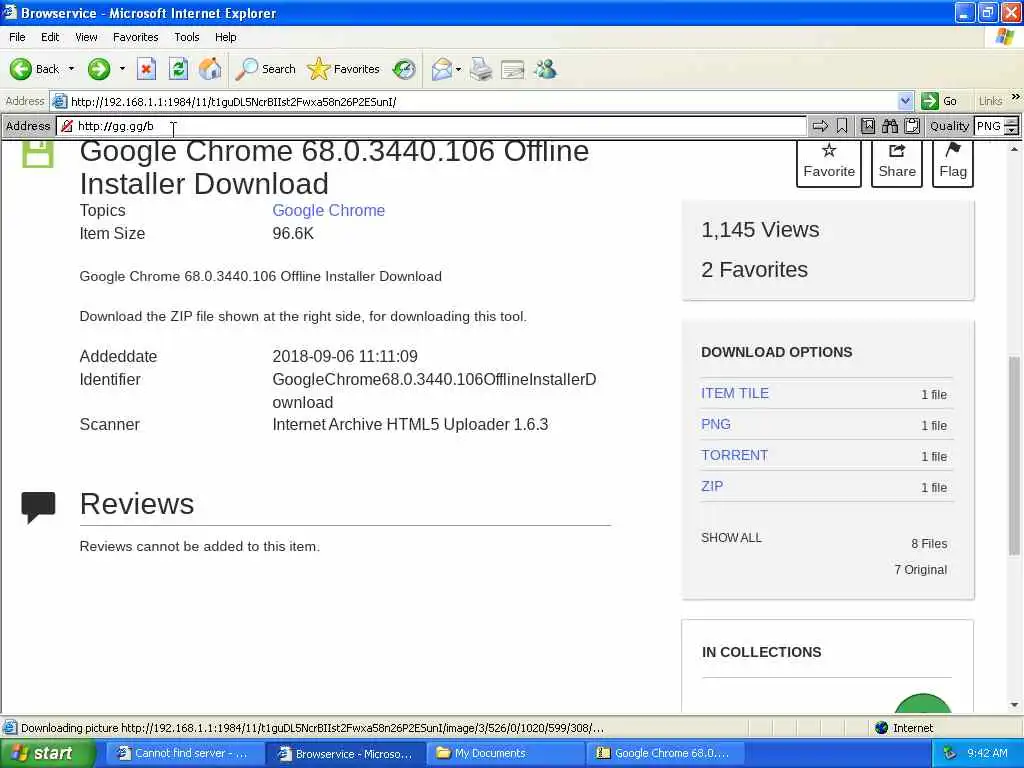
Task: Click the system tray icon near clock
Action: [950, 753]
